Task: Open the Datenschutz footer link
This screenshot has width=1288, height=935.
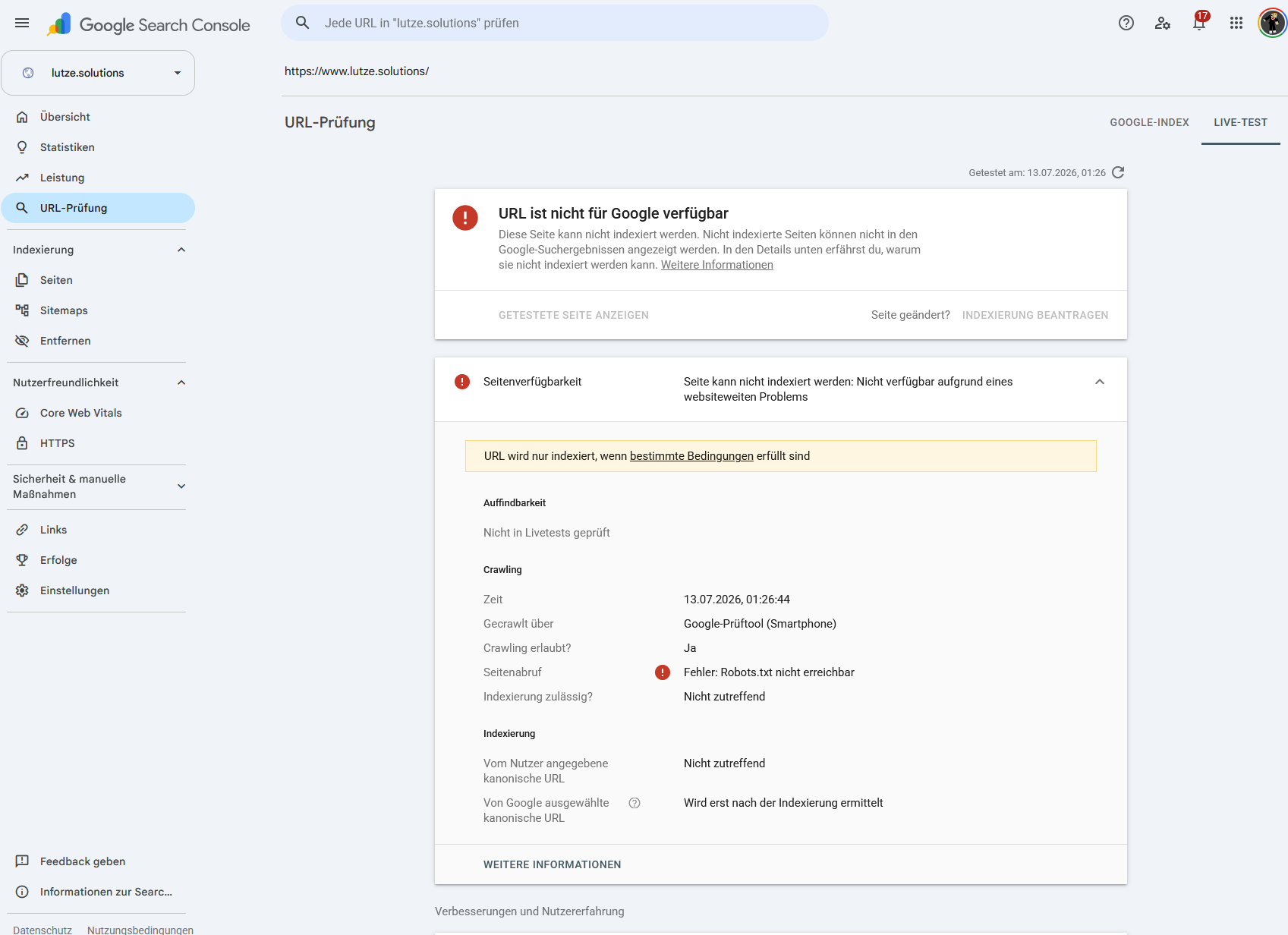Action: pyautogui.click(x=43, y=930)
